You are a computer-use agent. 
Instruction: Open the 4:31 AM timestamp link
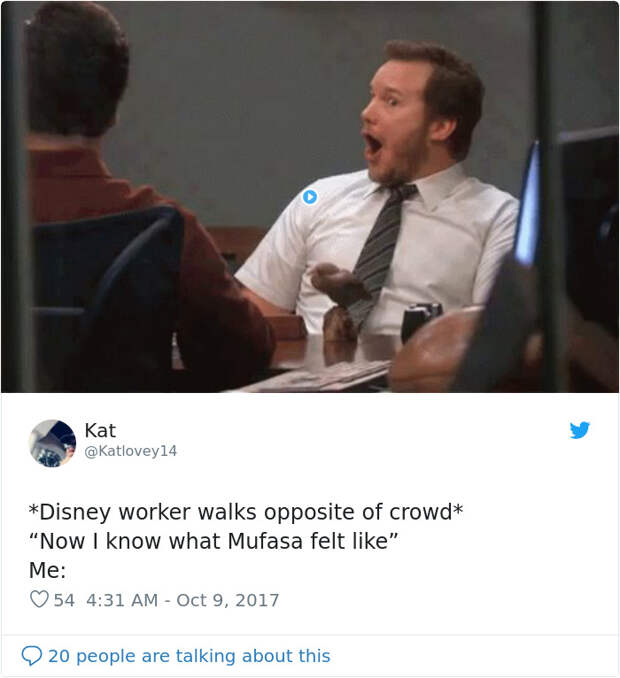pyautogui.click(x=122, y=600)
